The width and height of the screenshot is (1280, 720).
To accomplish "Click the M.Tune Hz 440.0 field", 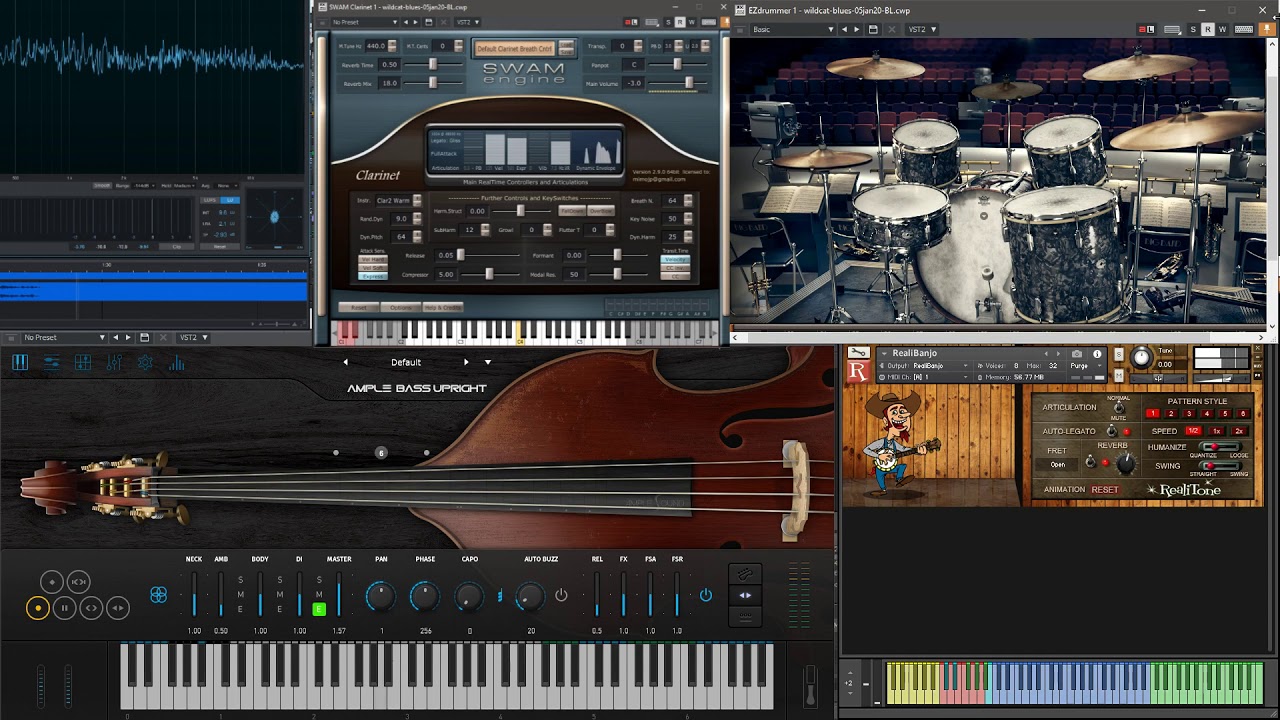I will click(375, 46).
